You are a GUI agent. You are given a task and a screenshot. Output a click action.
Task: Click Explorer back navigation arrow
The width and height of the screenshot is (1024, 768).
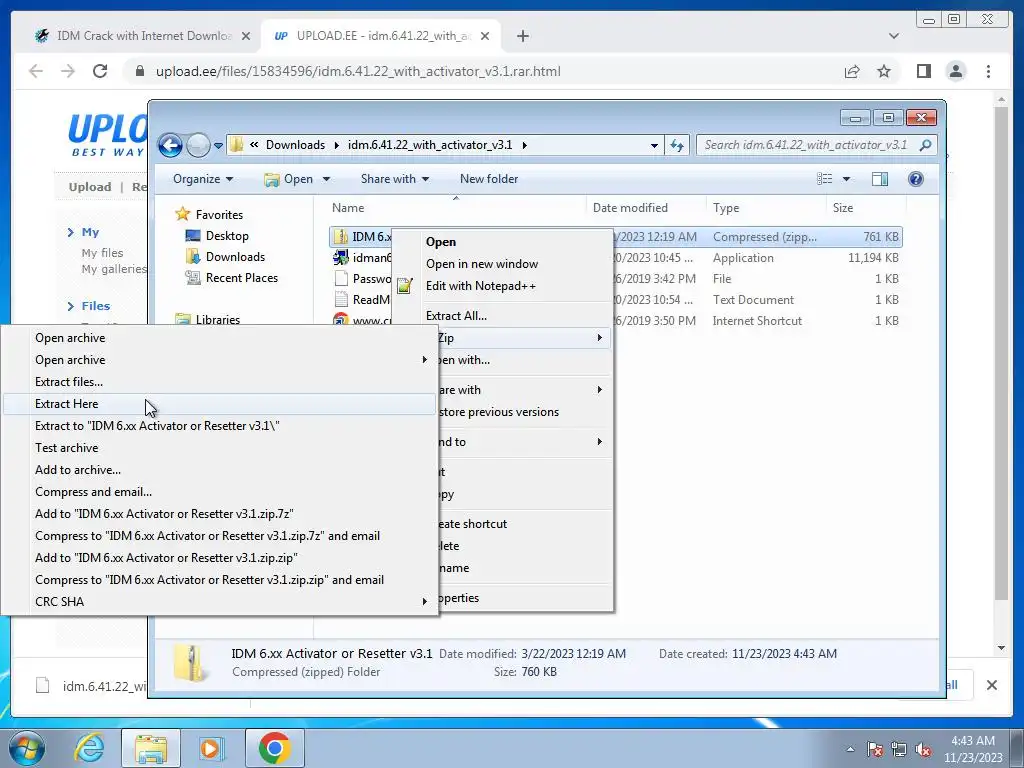pos(170,145)
